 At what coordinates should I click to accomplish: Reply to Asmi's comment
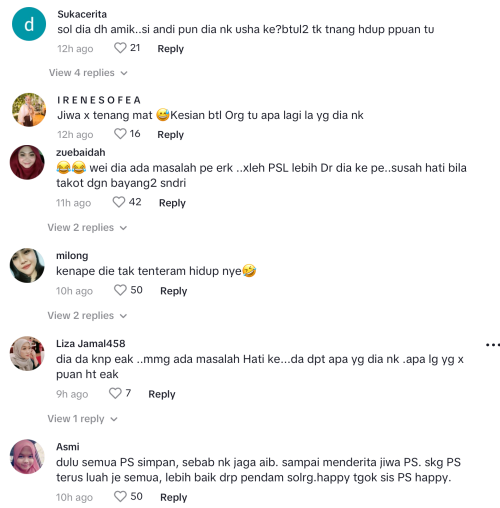pos(173,497)
